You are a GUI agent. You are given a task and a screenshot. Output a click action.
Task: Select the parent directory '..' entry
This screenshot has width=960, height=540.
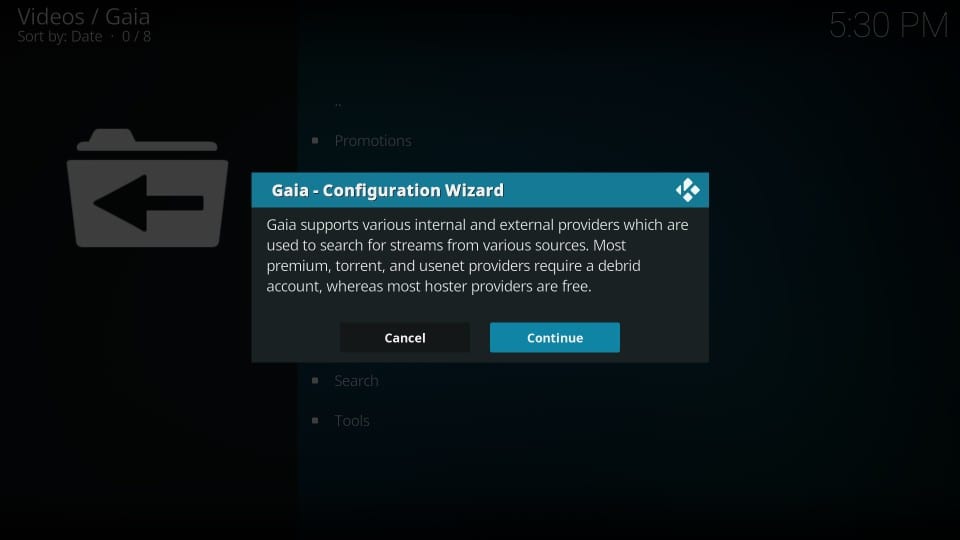[338, 104]
